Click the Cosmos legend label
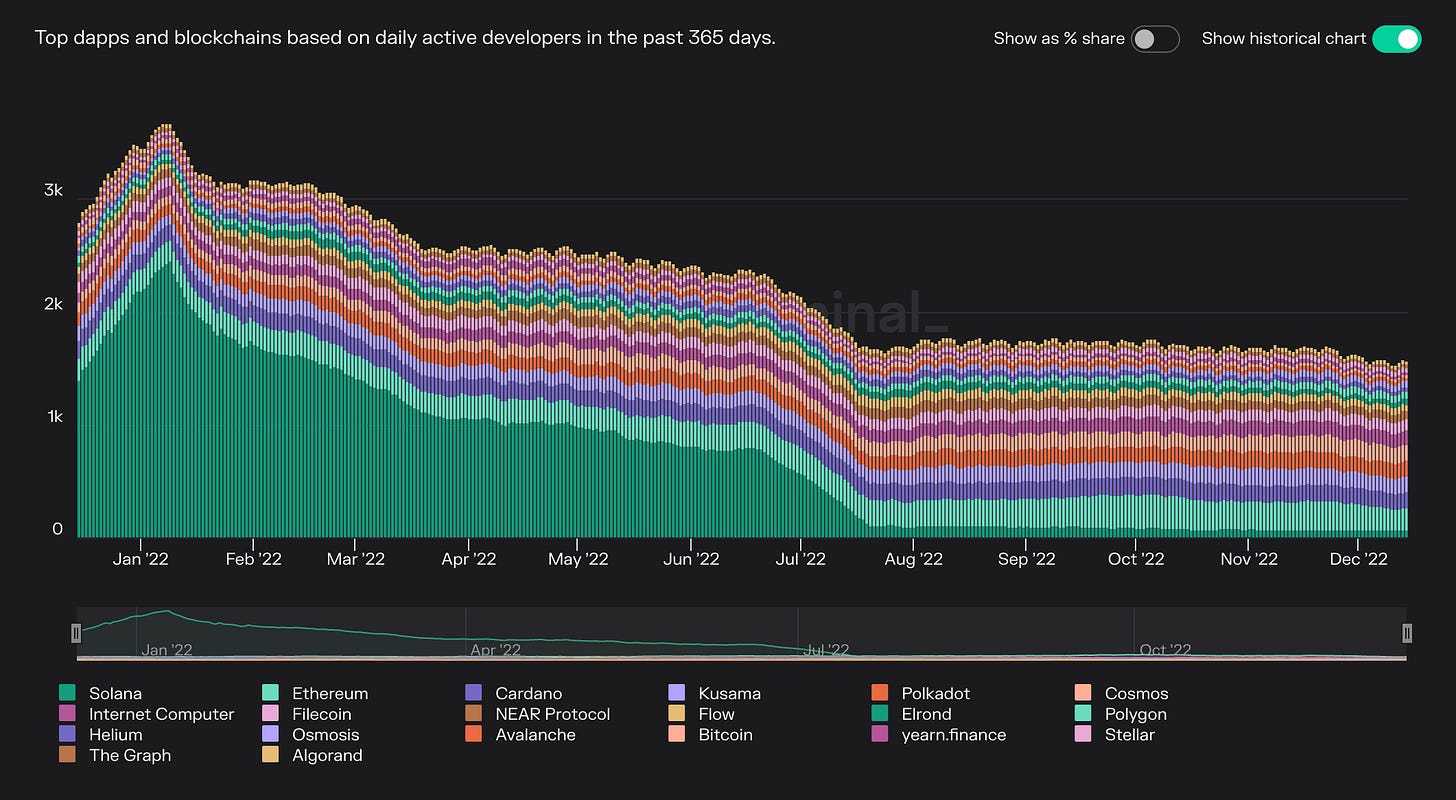 click(x=1136, y=693)
